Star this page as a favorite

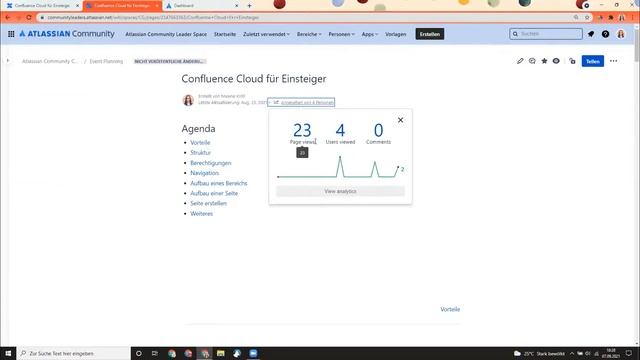[544, 61]
